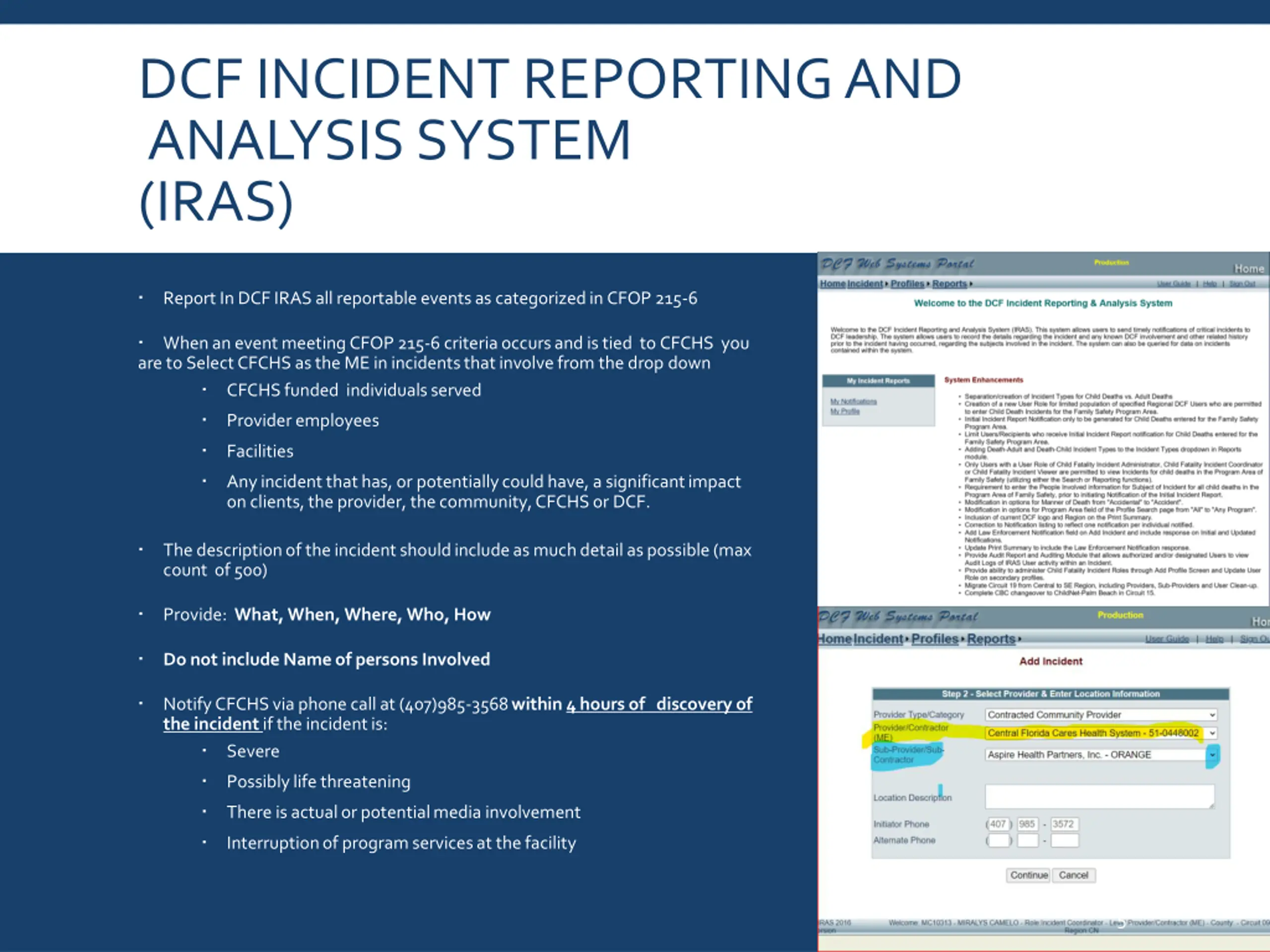The image size is (1270, 952).
Task: Click Help link on the welcome page
Action: (x=1209, y=284)
